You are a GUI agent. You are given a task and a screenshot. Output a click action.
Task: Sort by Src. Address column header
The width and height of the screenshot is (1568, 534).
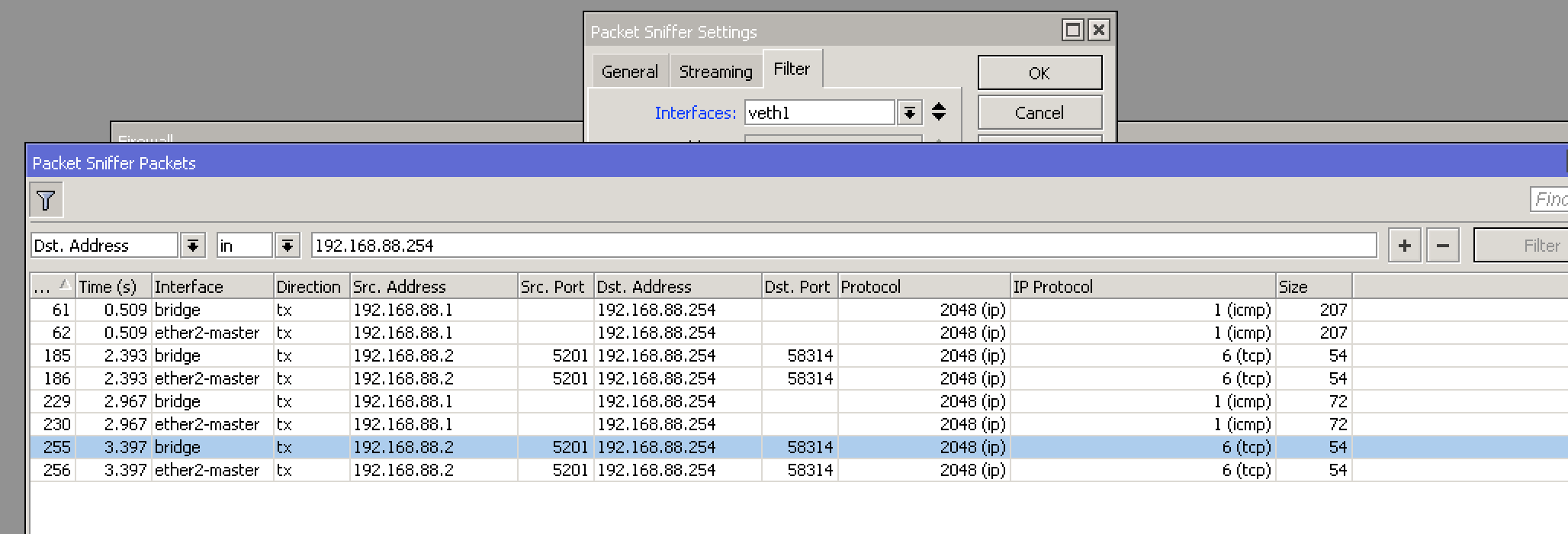(x=433, y=286)
